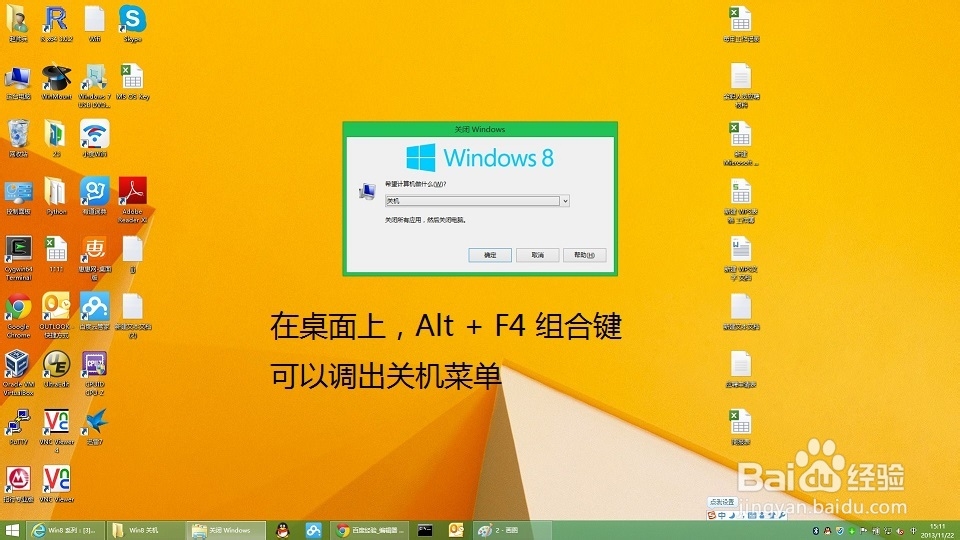Image resolution: width=960 pixels, height=540 pixels.
Task: Open the VNC Viewer 4 shortcut
Action: tap(56, 430)
